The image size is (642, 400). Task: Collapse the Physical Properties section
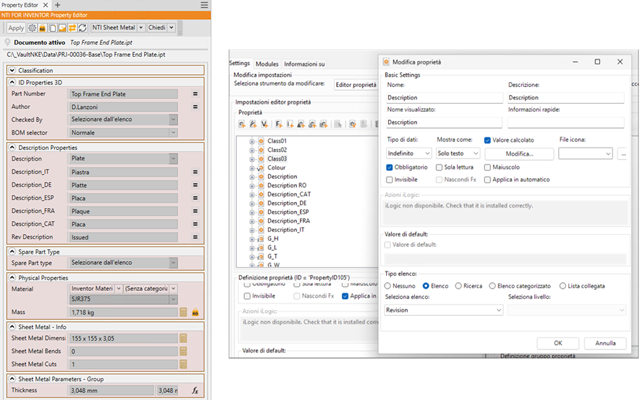click(12, 278)
